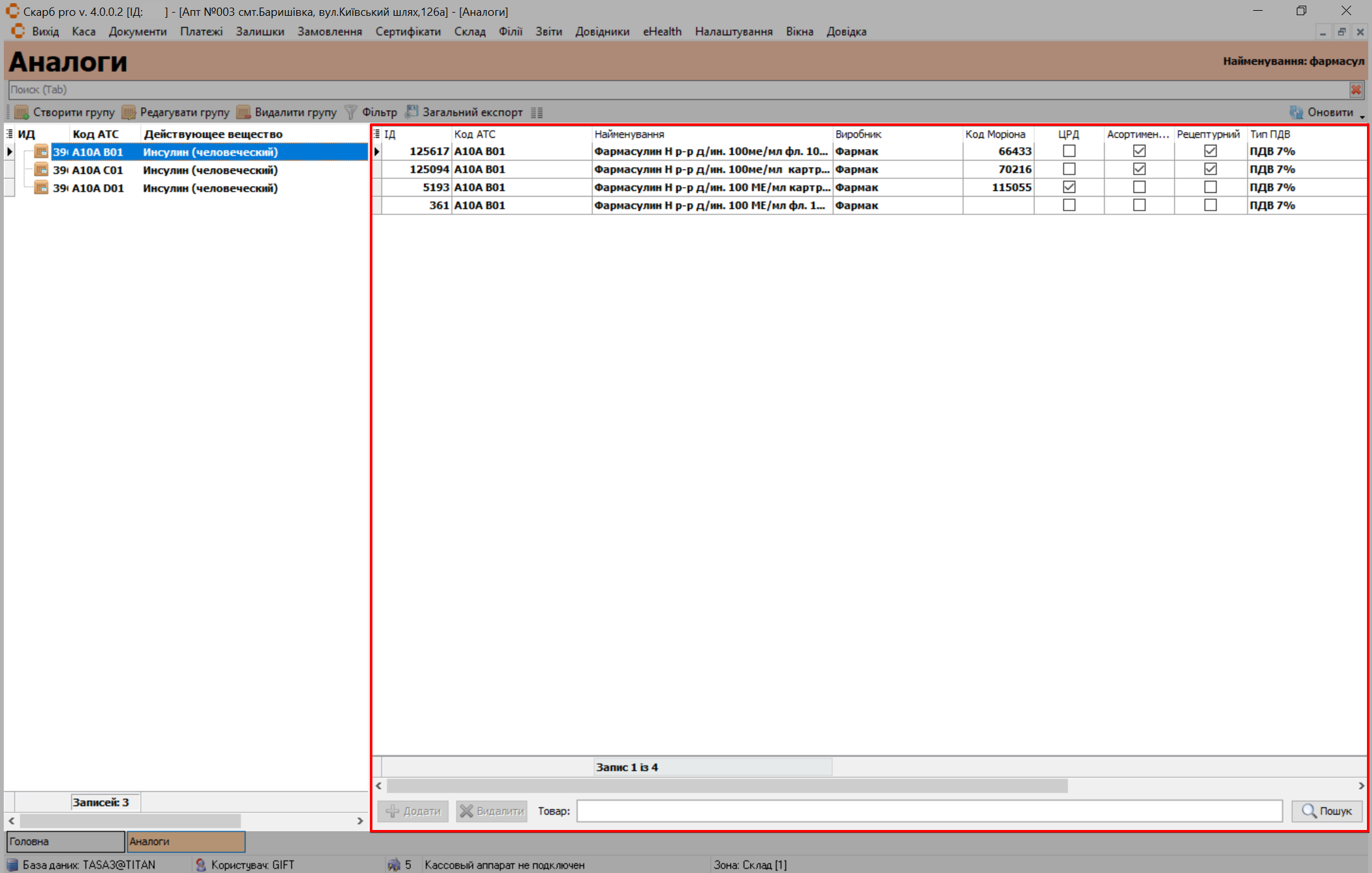Click the right grid horizontal scrollbar
Screen dimensions: 1372x873
click(727, 786)
